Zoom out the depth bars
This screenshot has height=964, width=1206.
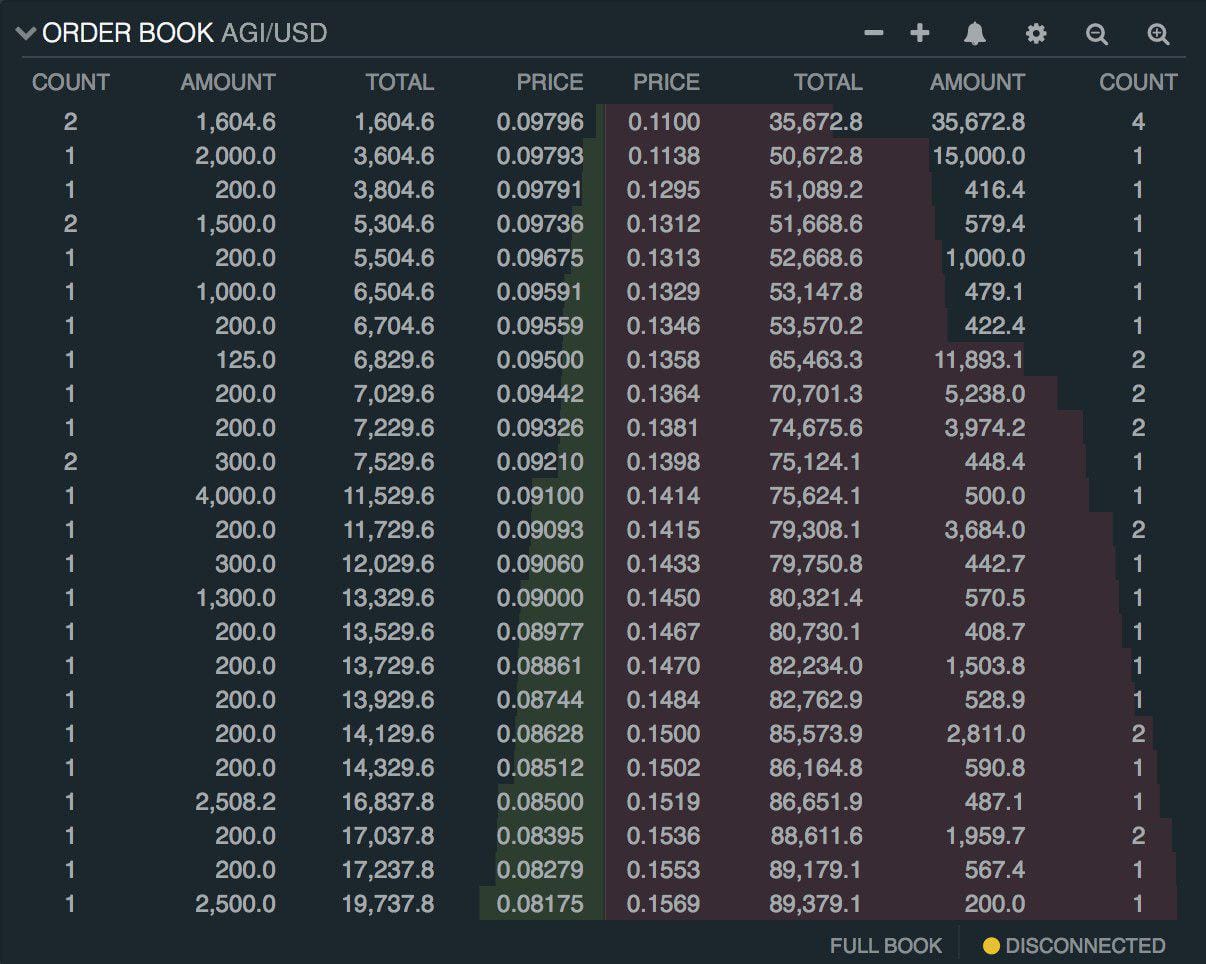click(1097, 34)
